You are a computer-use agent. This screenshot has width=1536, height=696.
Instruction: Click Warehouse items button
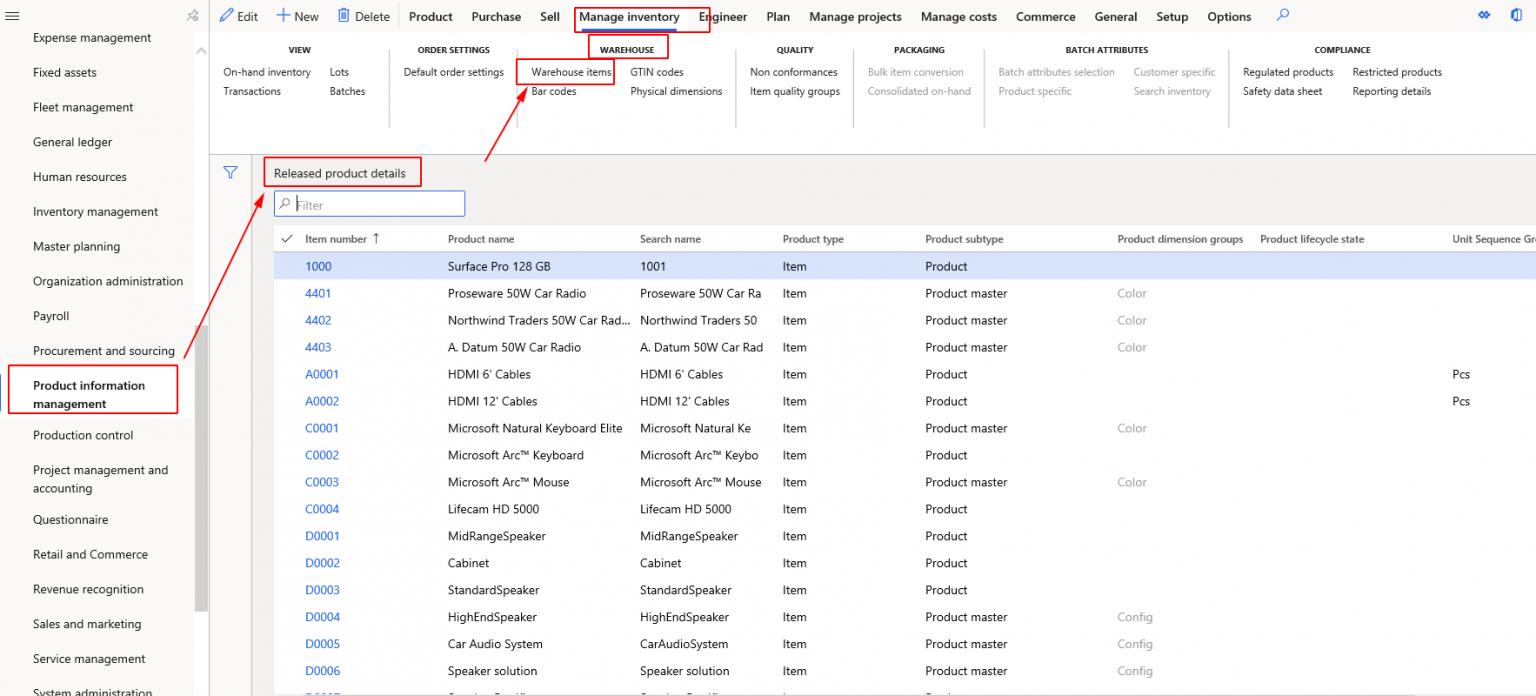click(571, 72)
